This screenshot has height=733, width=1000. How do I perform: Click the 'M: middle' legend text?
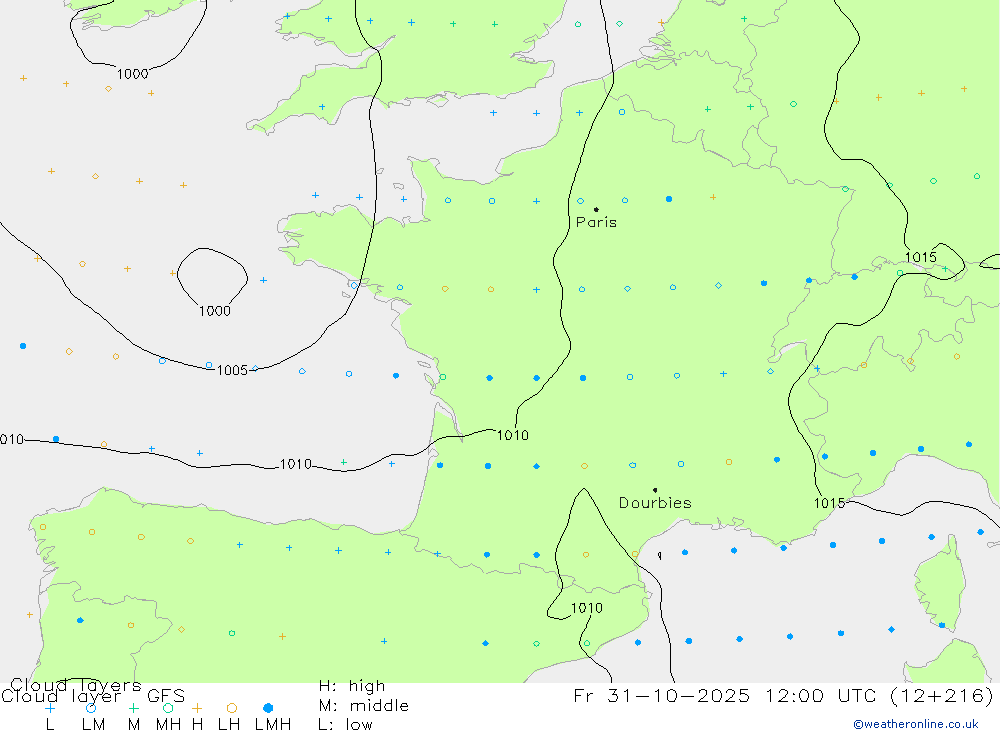pyautogui.click(x=364, y=706)
